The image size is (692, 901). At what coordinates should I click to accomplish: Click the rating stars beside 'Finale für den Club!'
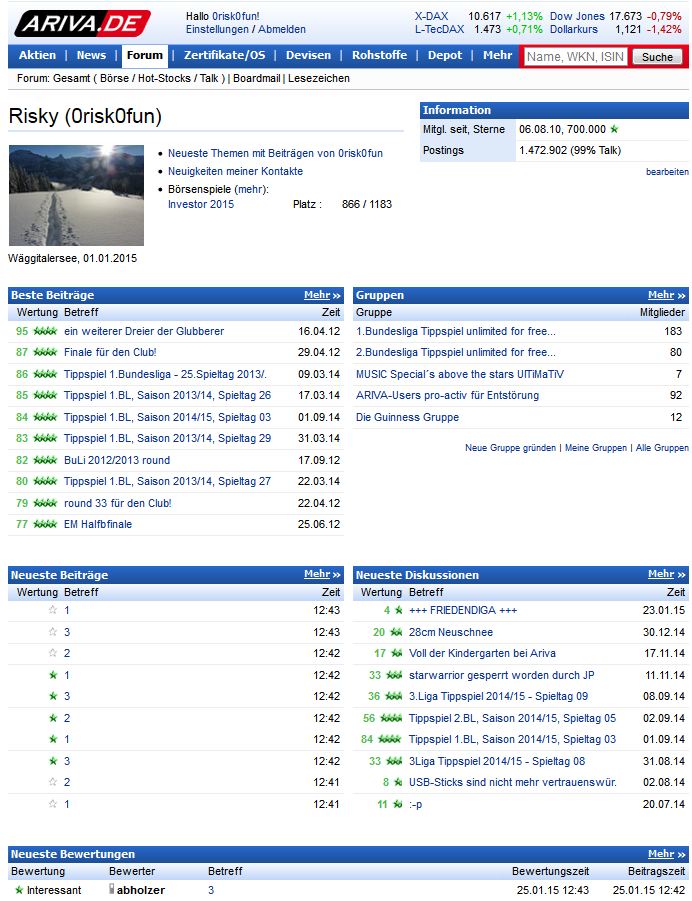pyautogui.click(x=45, y=352)
